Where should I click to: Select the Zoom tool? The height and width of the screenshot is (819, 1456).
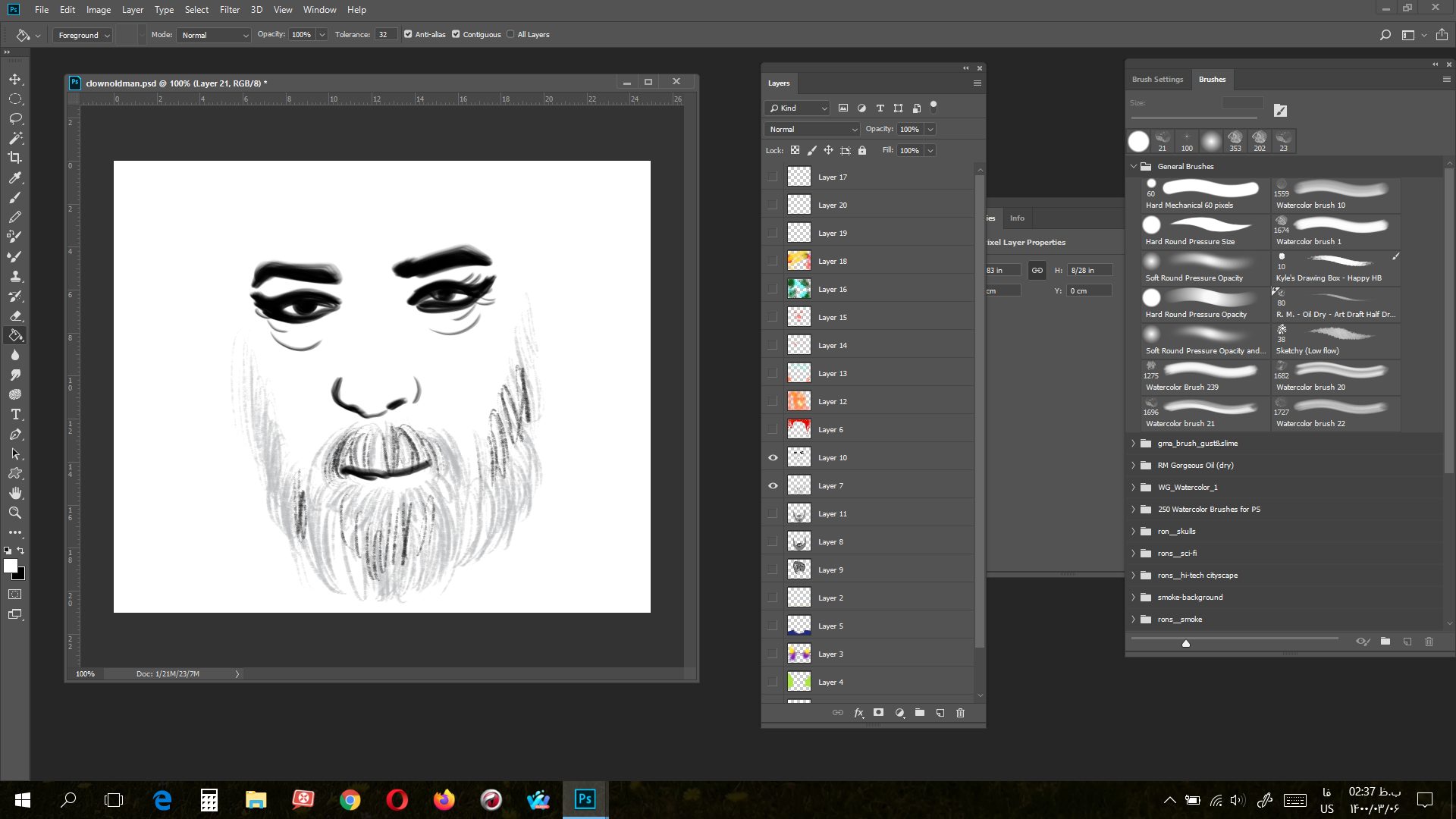point(15,513)
